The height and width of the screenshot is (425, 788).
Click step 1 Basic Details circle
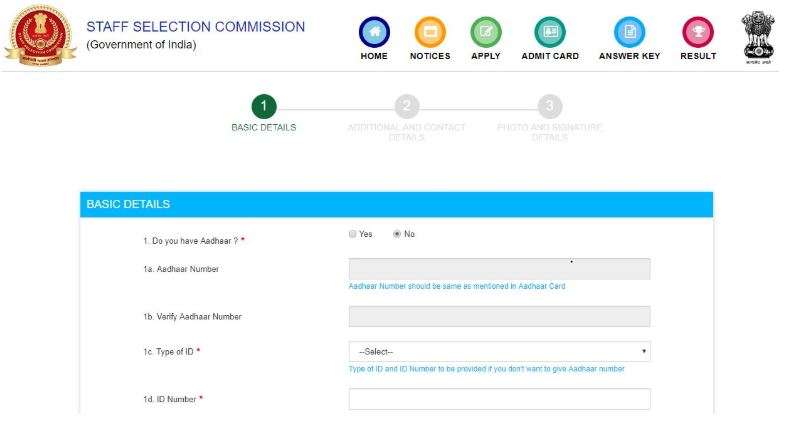(x=264, y=107)
